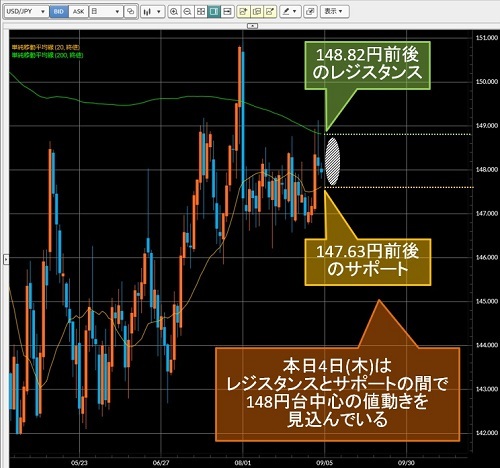Screen dimensions: 500x468
Task: Click the 09/05 date on time axis
Action: 324,463
